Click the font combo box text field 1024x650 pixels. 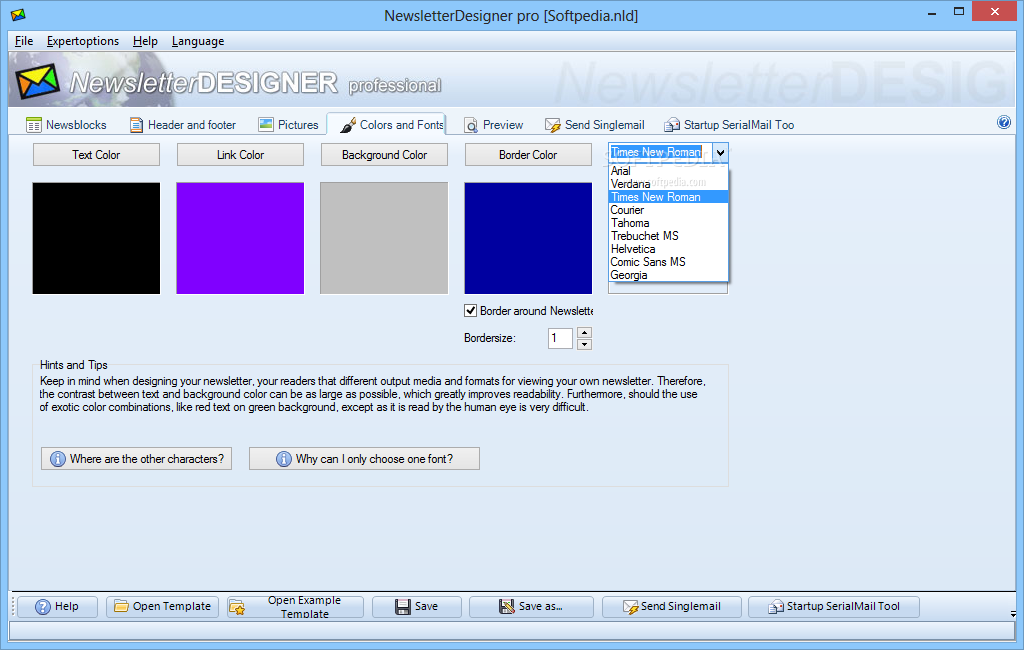(660, 153)
